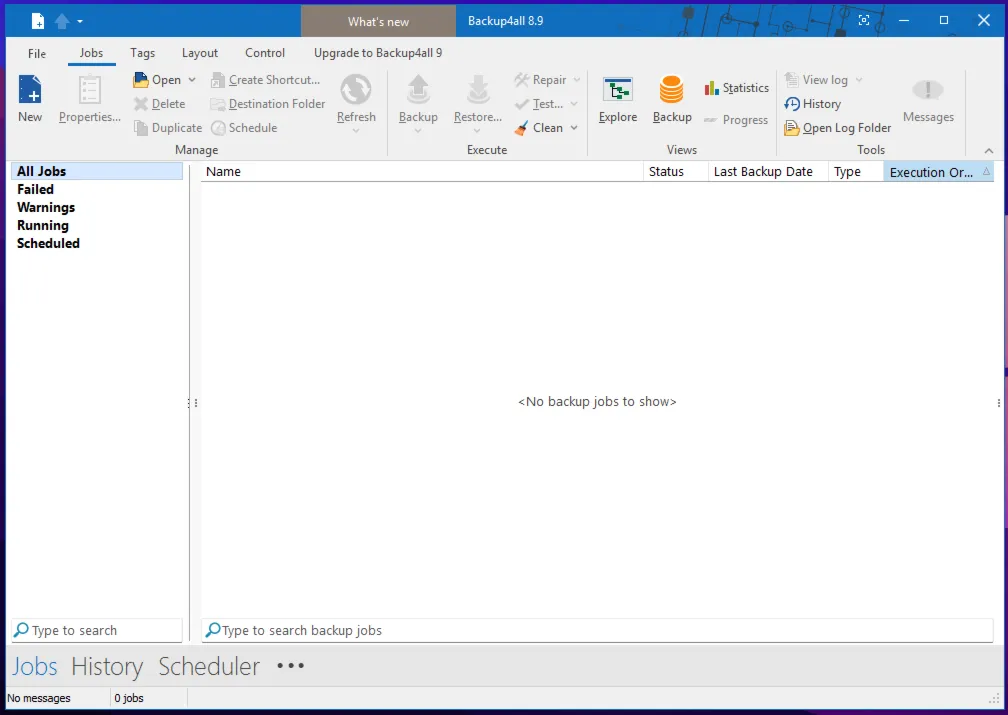Switch to Backup view in Views
This screenshot has height=715, width=1008.
pos(672,100)
